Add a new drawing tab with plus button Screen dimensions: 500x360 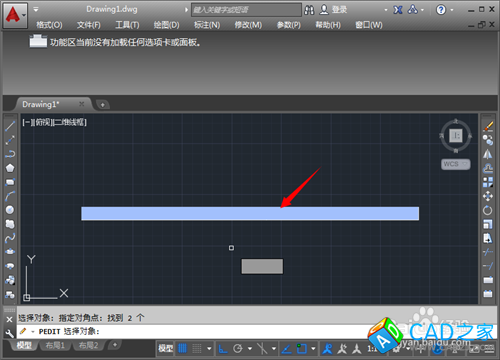(x=103, y=105)
